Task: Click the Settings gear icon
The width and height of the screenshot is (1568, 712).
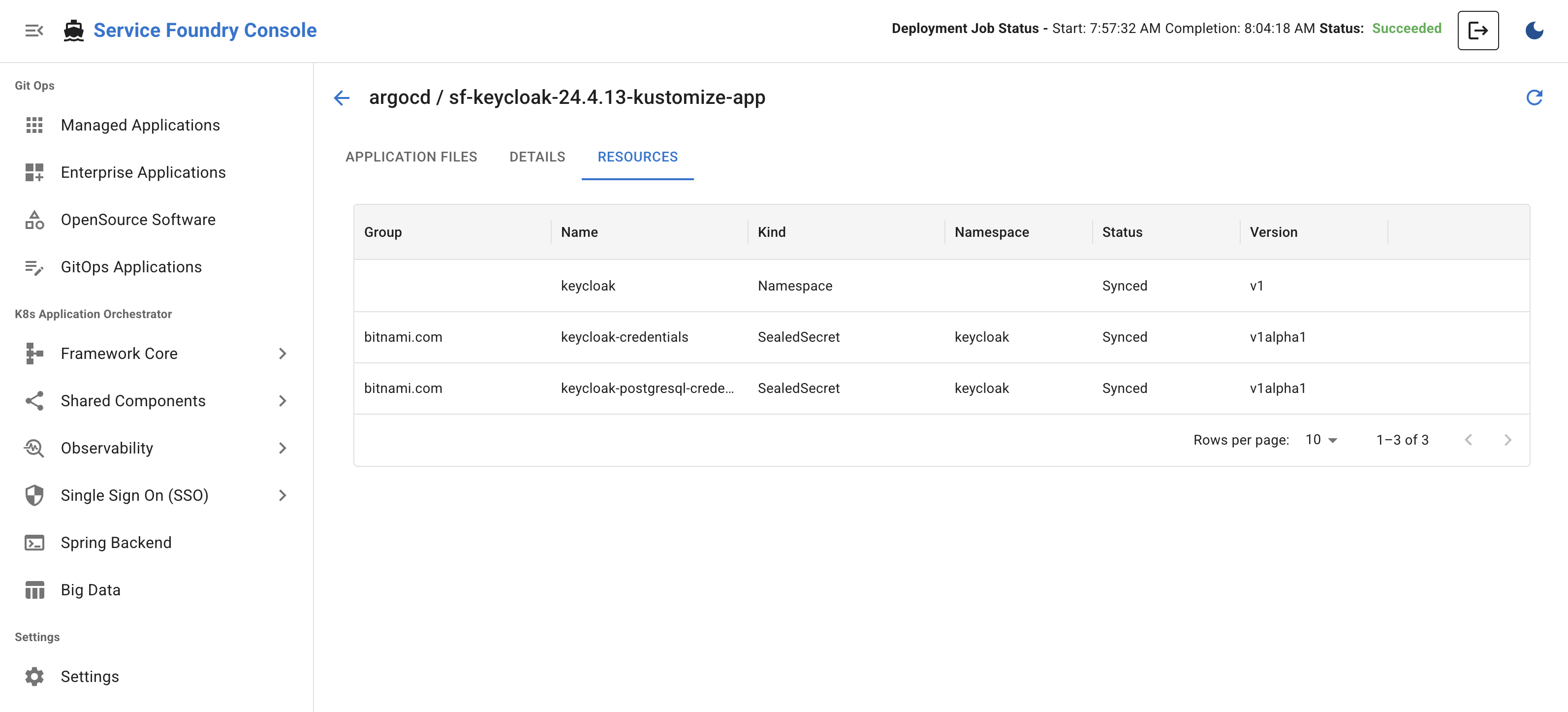Action: pyautogui.click(x=34, y=677)
